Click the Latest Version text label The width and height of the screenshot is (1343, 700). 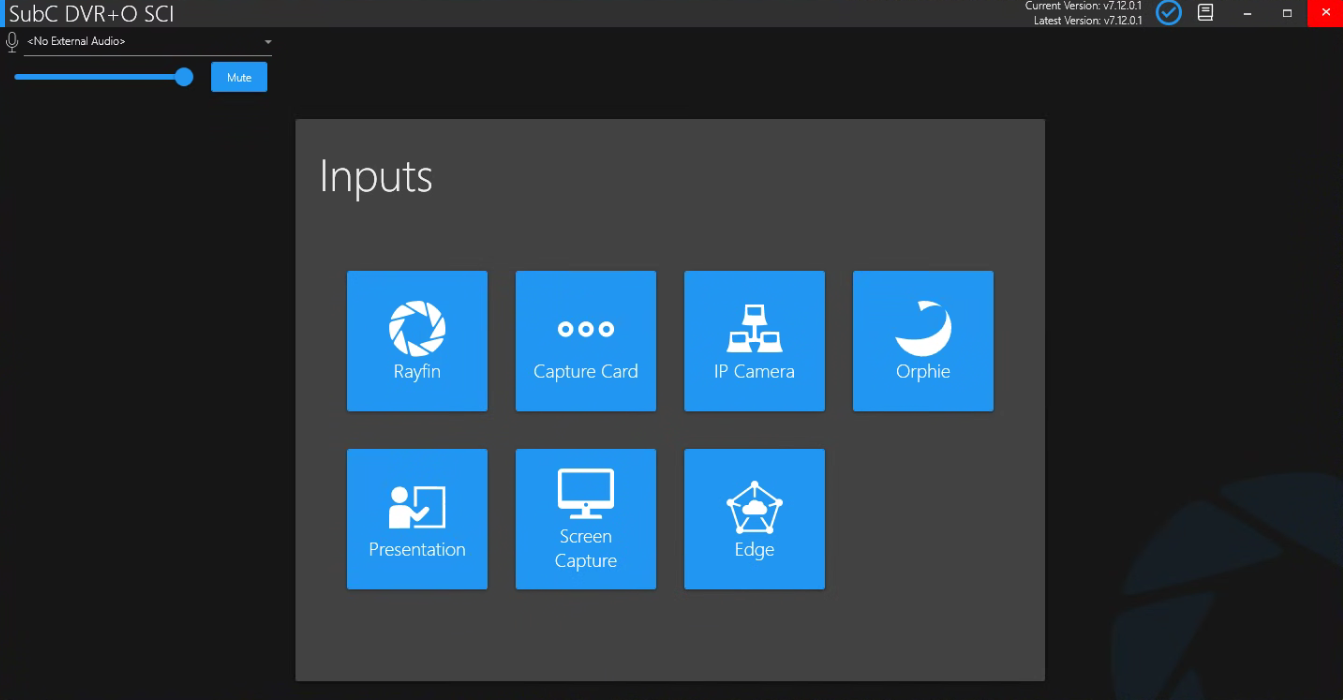[x=1087, y=20]
